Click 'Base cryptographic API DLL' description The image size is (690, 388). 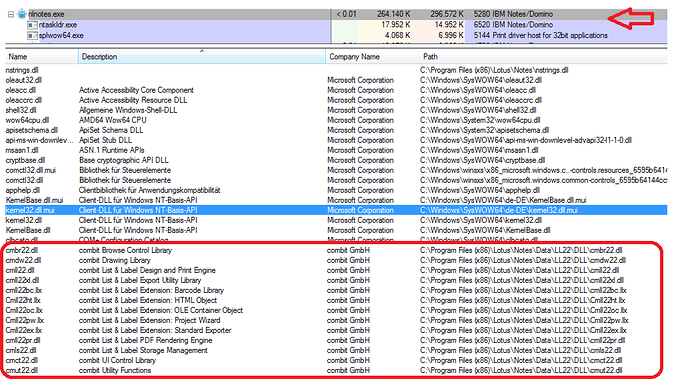pyautogui.click(x=124, y=160)
